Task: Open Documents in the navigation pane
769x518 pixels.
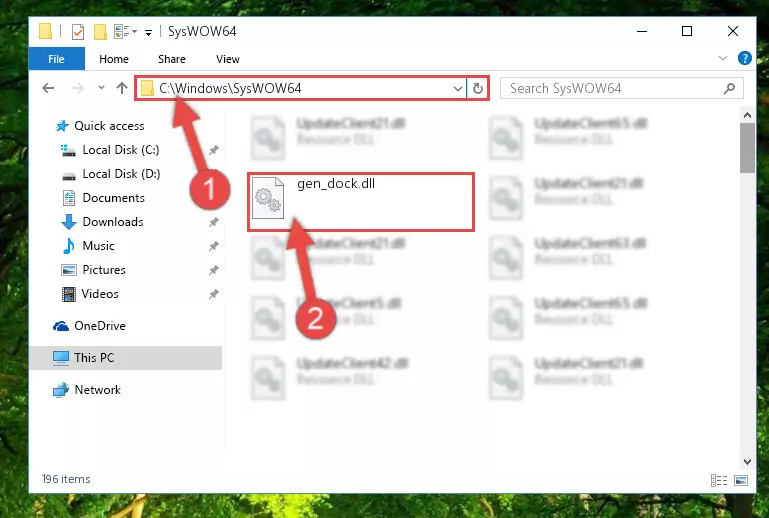Action: 113,198
